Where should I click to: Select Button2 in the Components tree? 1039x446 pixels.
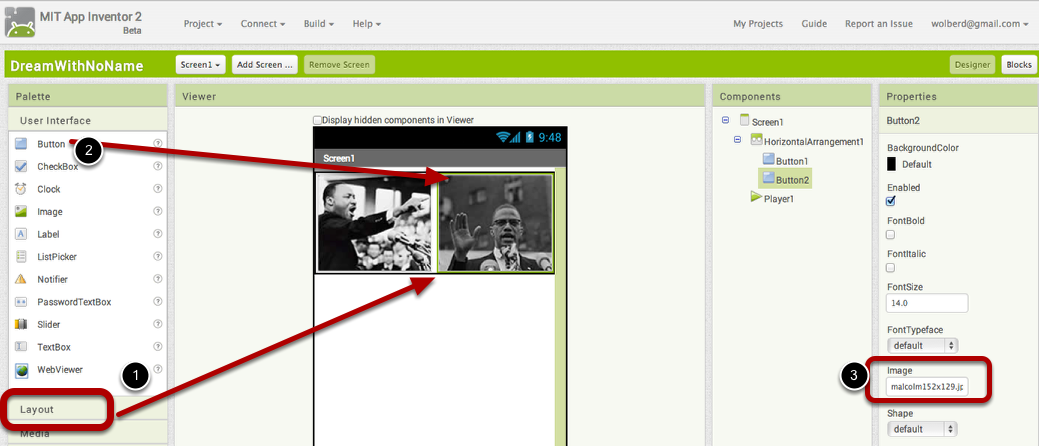pos(792,179)
